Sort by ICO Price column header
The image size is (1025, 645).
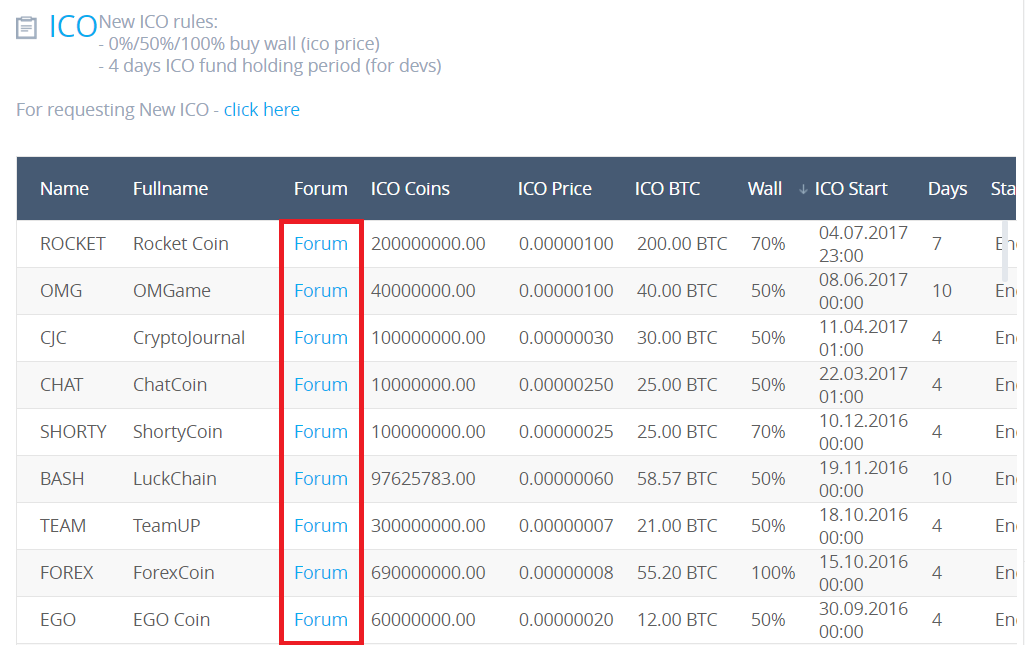pyautogui.click(x=554, y=189)
